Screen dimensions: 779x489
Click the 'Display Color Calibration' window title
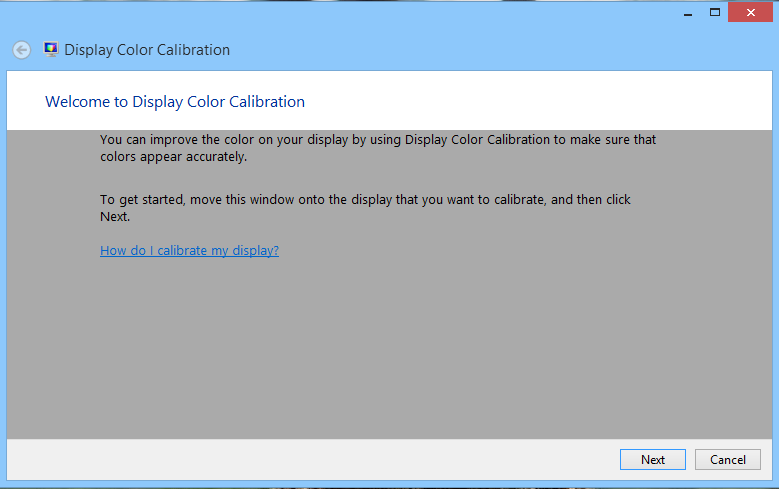pos(147,50)
